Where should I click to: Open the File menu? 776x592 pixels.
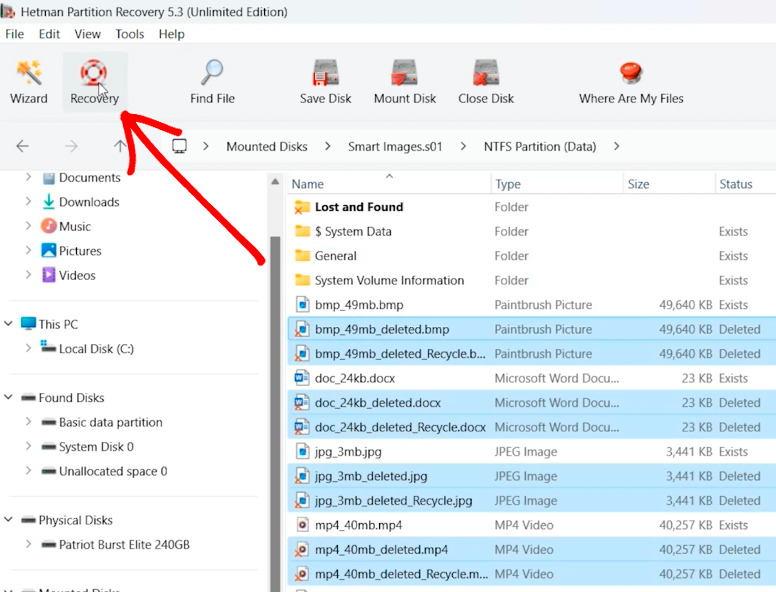[x=14, y=34]
